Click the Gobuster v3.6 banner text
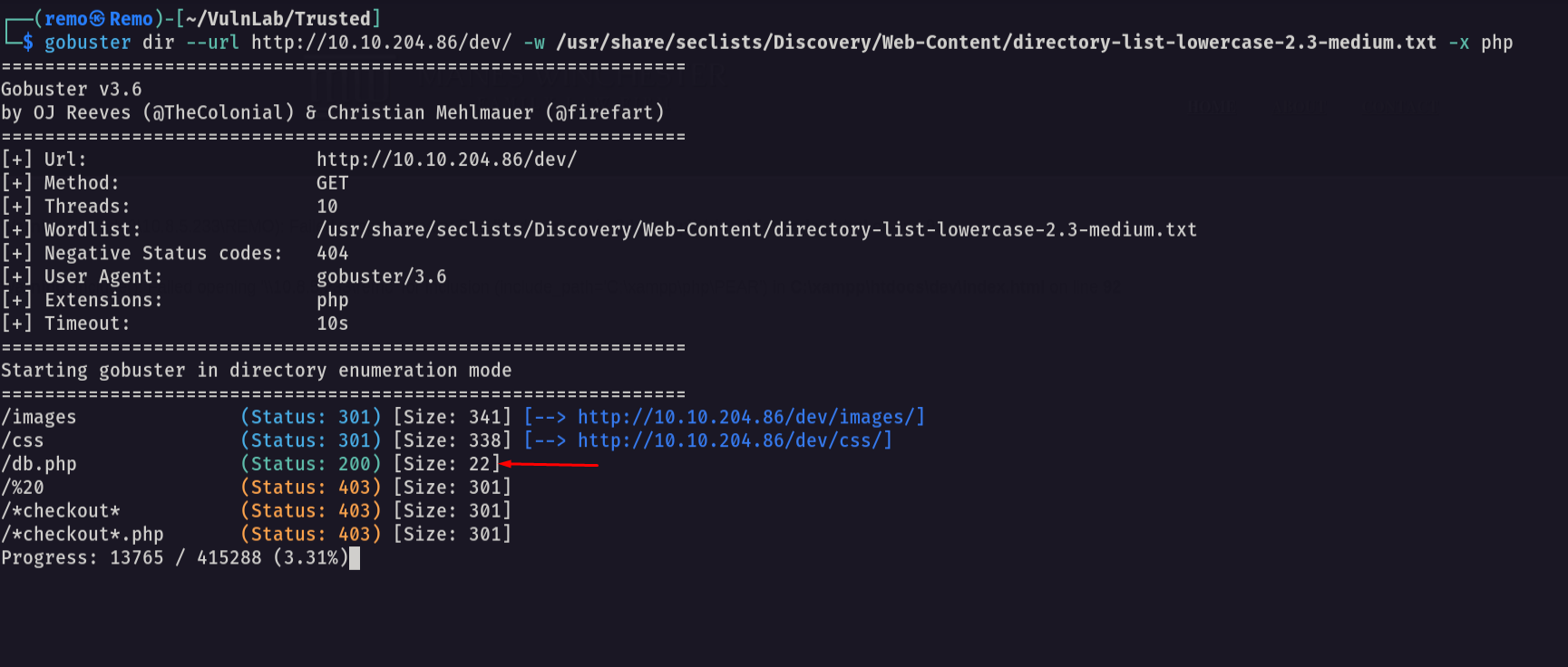The height and width of the screenshot is (667, 1568). click(72, 89)
